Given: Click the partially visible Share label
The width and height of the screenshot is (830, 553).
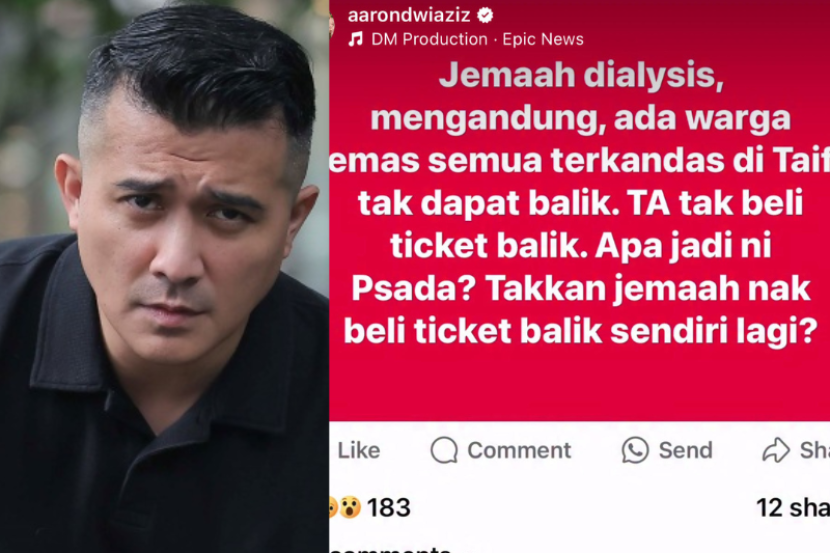Looking at the screenshot, I should coord(815,450).
